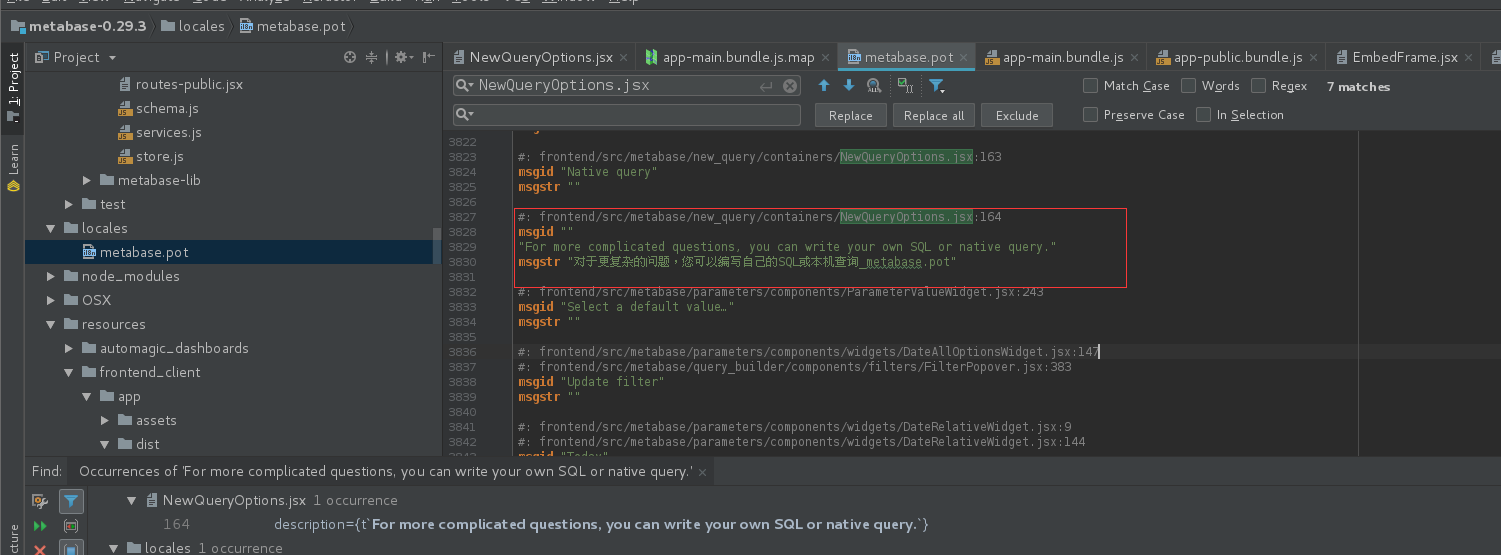Viewport: 1501px width, 555px height.
Task: Click the folder icon before metabase-0.29.3 breadcrumb
Action: 18,27
